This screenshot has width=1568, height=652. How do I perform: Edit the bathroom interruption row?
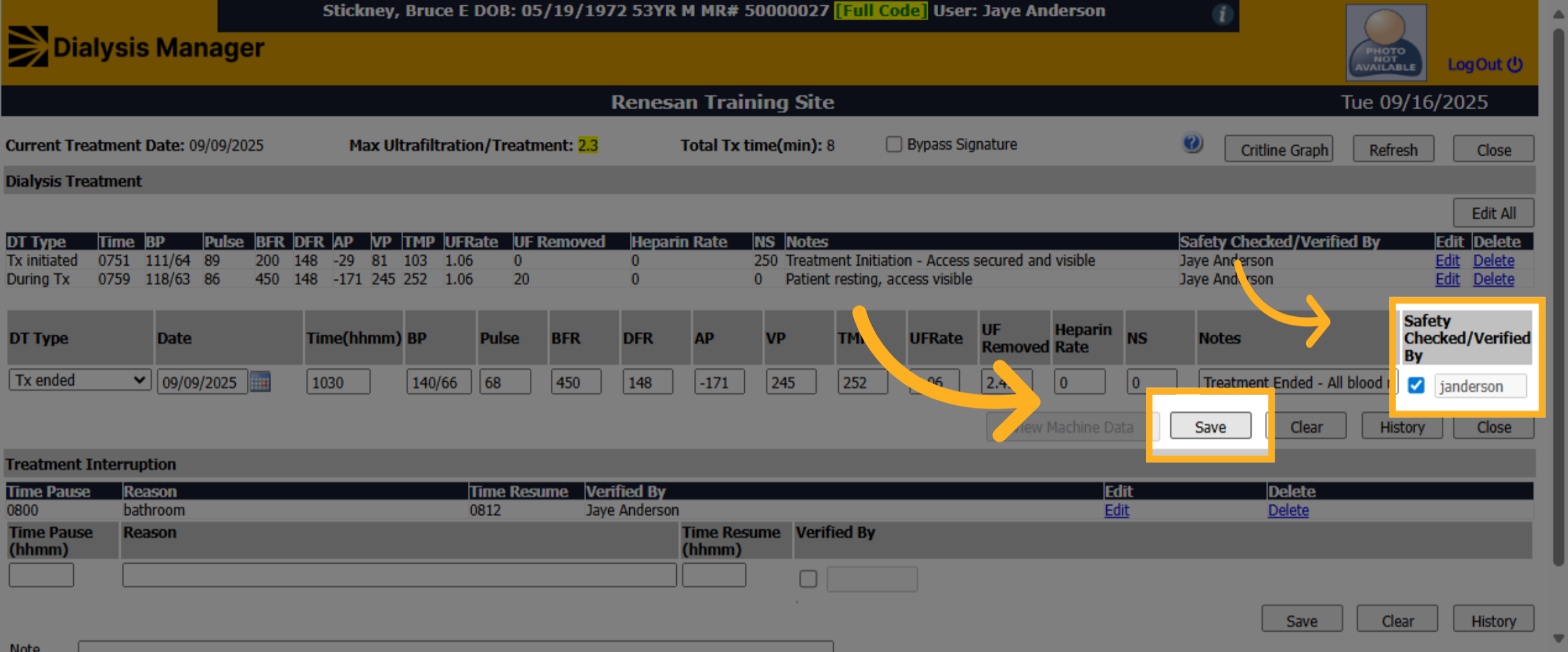point(1117,510)
